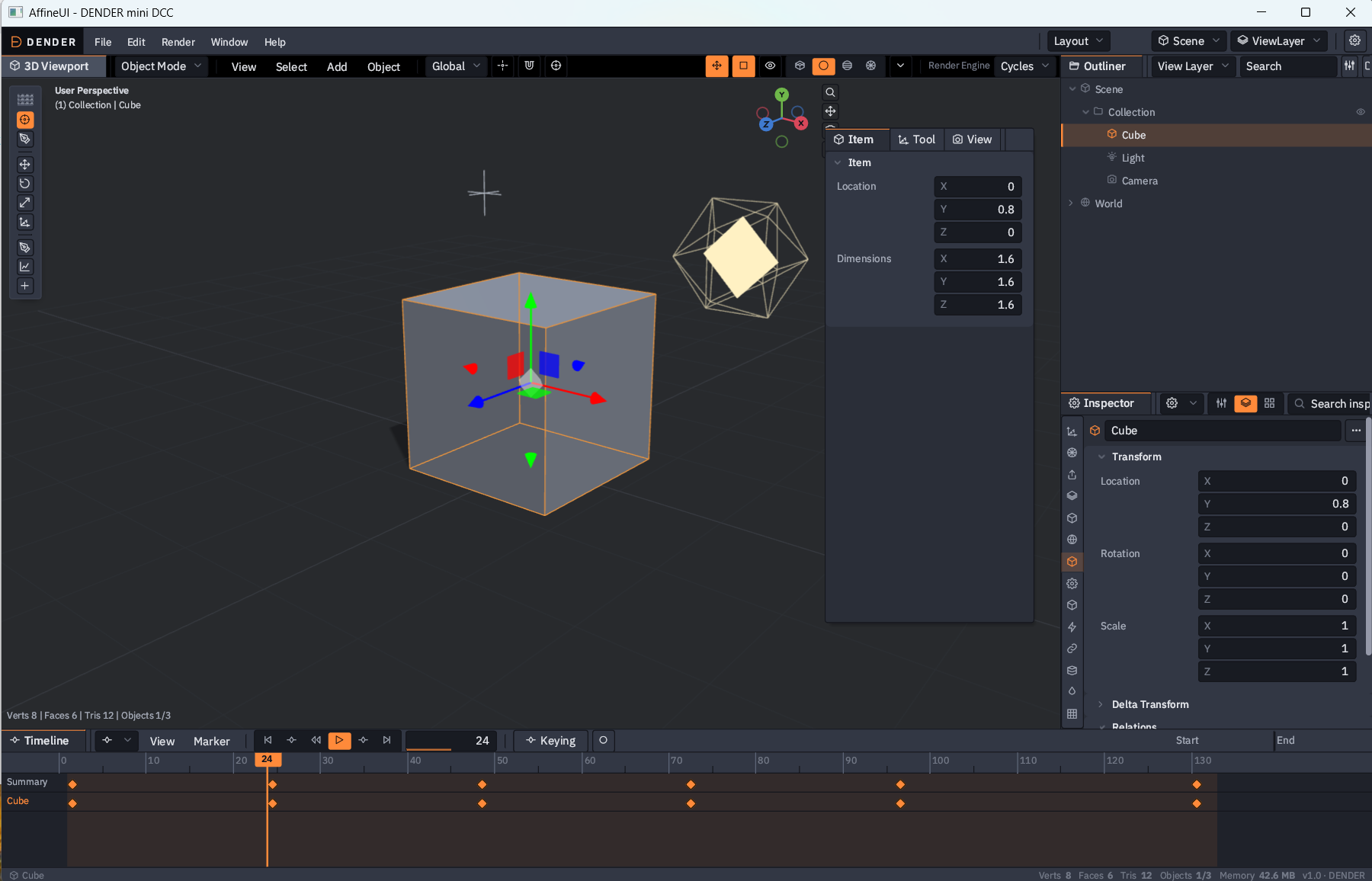This screenshot has height=881, width=1372.
Task: Switch to material preview shading mode
Action: (x=847, y=66)
